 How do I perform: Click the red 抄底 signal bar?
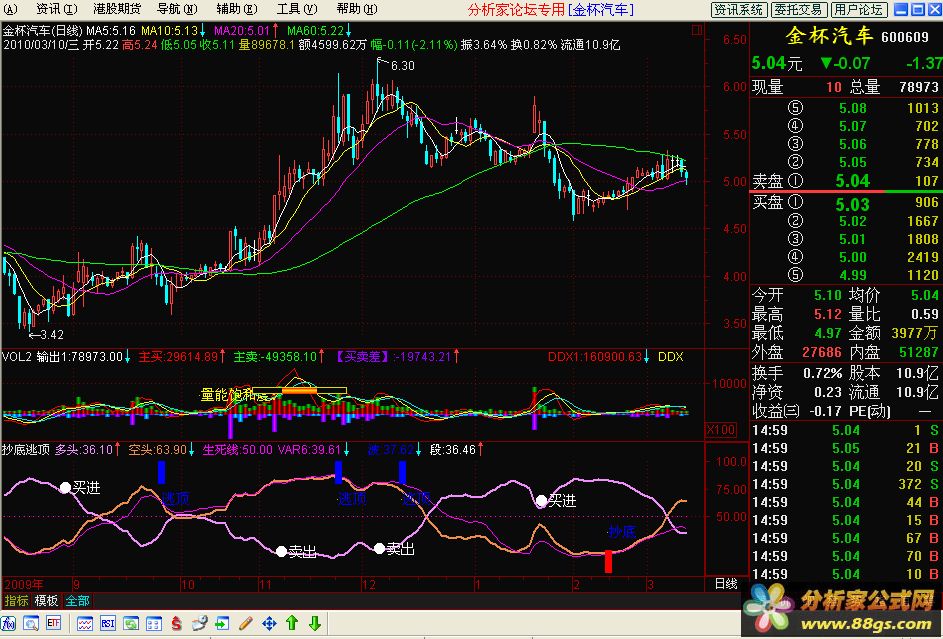click(x=608, y=561)
